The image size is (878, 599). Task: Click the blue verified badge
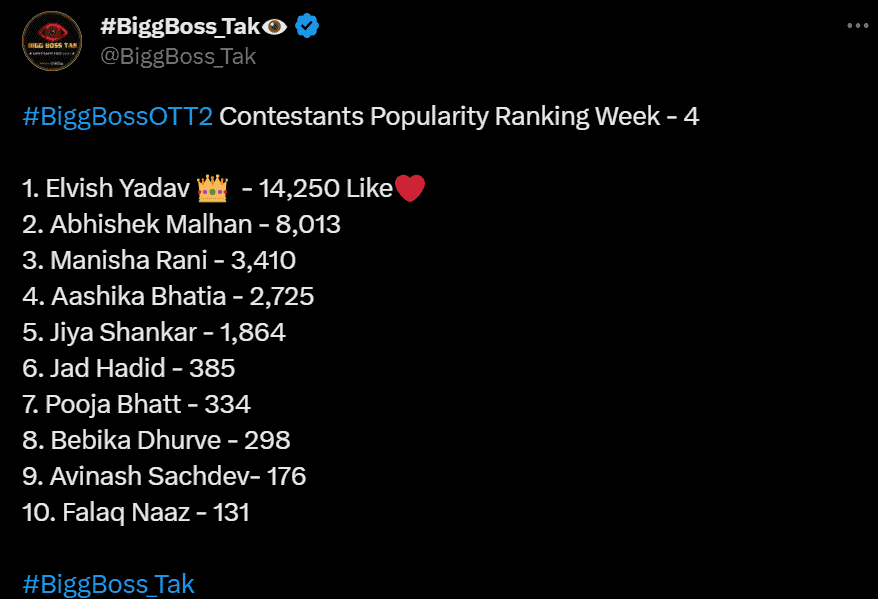(307, 27)
